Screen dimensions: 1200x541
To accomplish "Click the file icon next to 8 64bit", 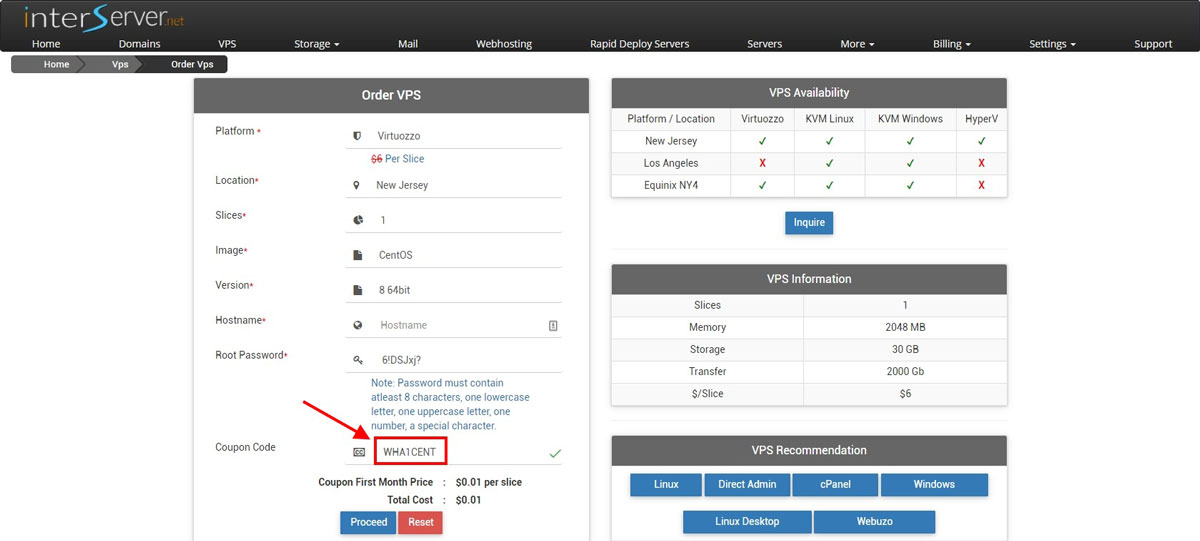I will click(357, 290).
